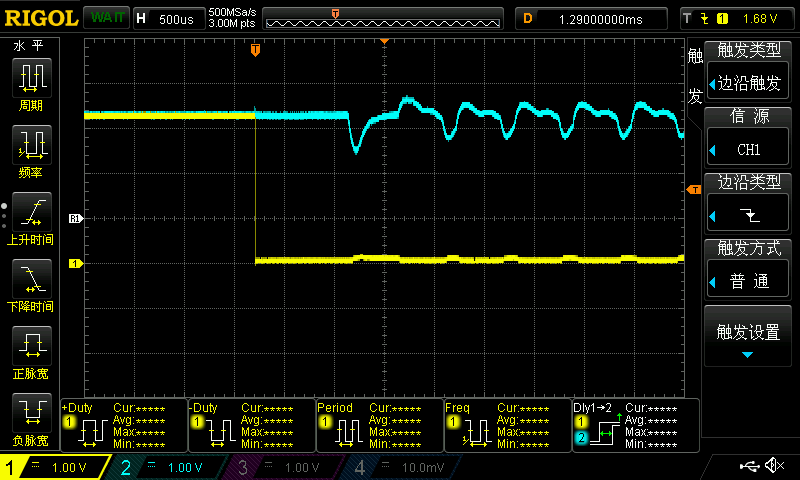Toggle channel 1 at 1.00 V
Screen dimensions: 800x480
click(x=56, y=467)
